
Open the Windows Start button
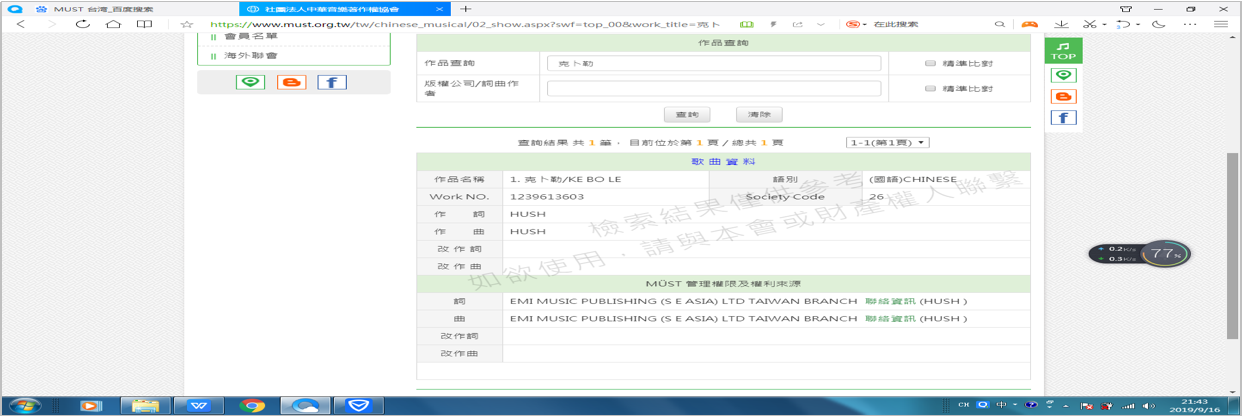(24, 405)
